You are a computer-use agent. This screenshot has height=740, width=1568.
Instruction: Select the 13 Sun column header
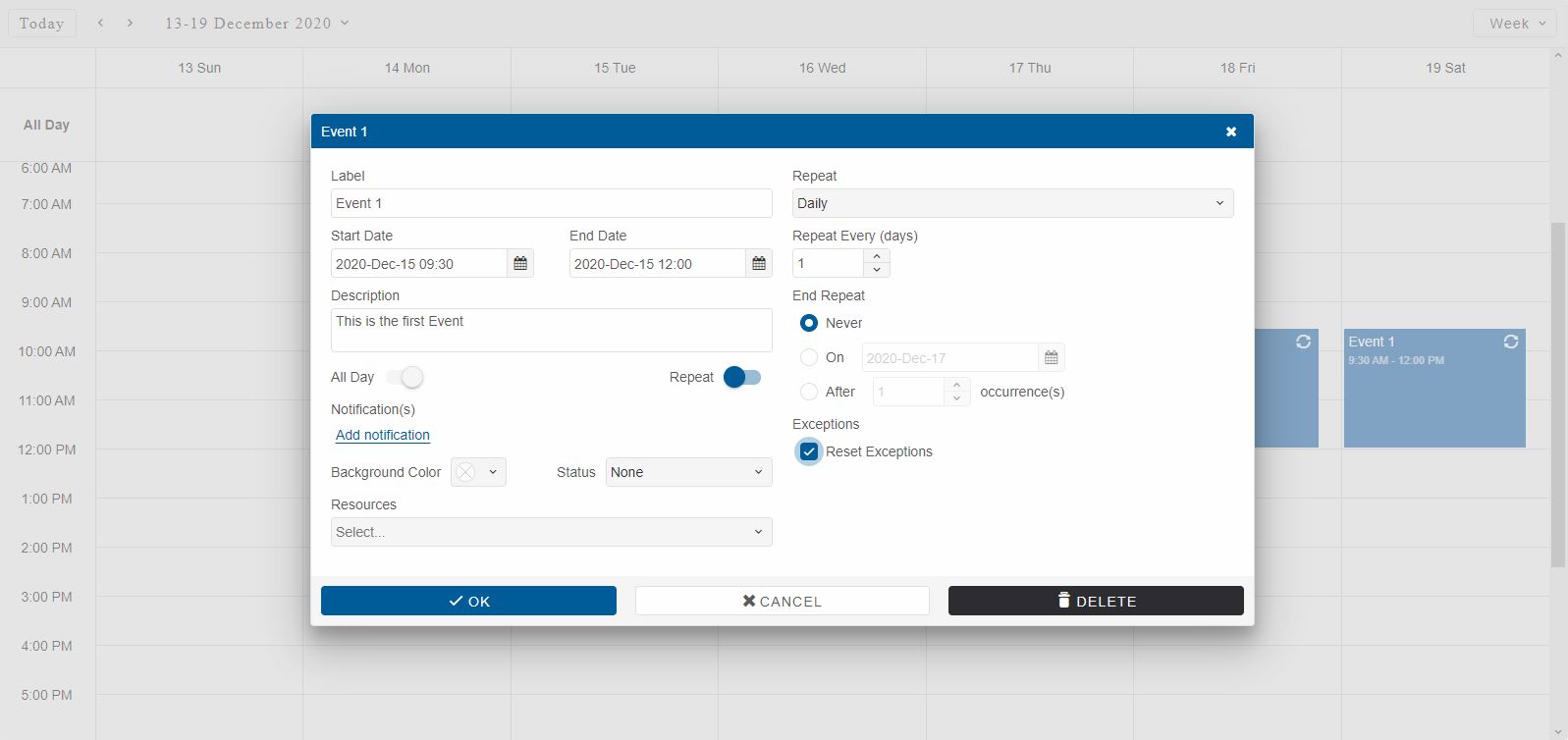tap(199, 68)
